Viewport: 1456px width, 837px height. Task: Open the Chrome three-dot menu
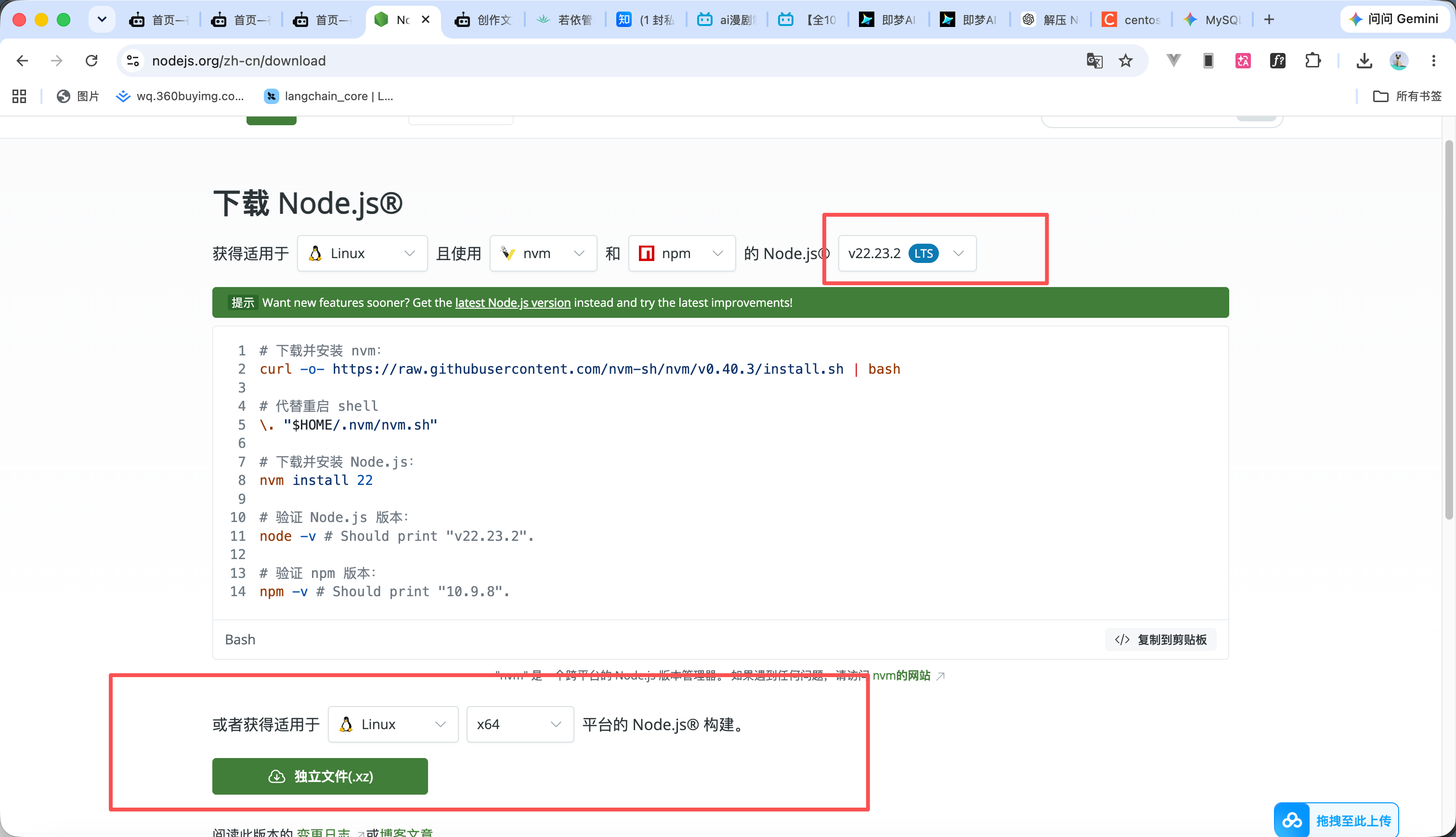(x=1433, y=60)
